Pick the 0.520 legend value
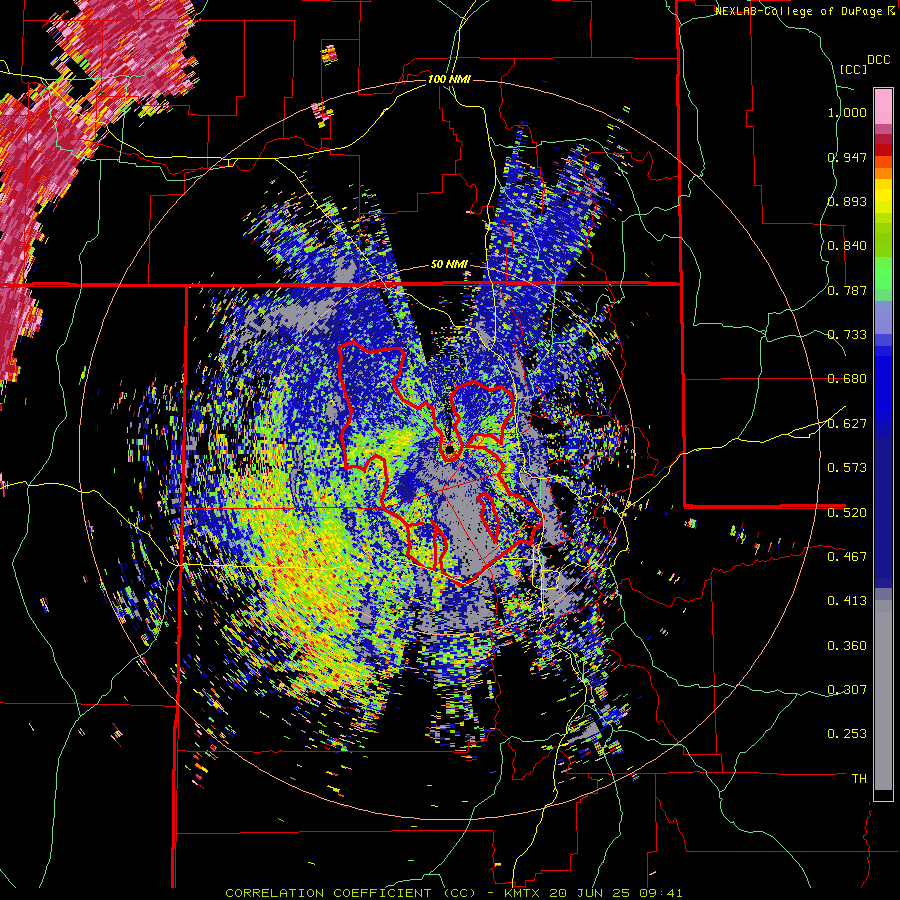Screen dimensions: 900x900 [847, 513]
